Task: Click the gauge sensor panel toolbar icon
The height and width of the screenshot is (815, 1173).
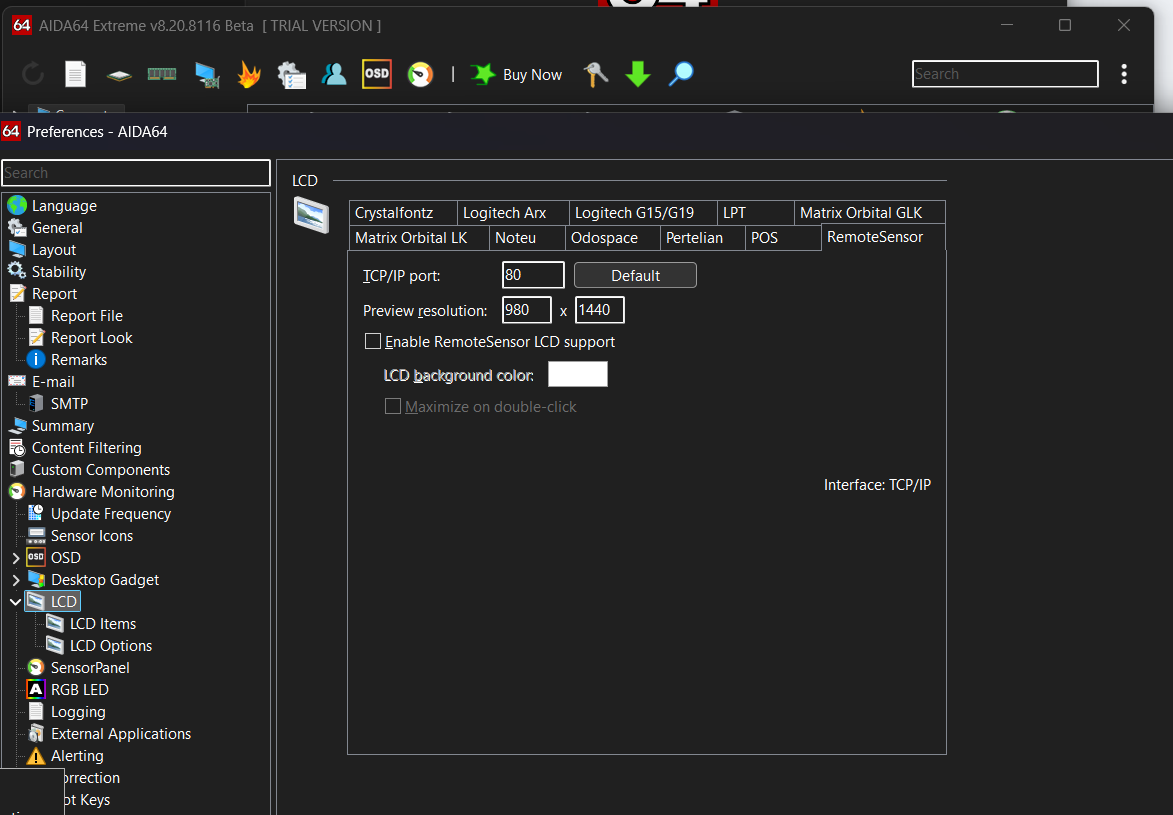Action: pyautogui.click(x=421, y=74)
